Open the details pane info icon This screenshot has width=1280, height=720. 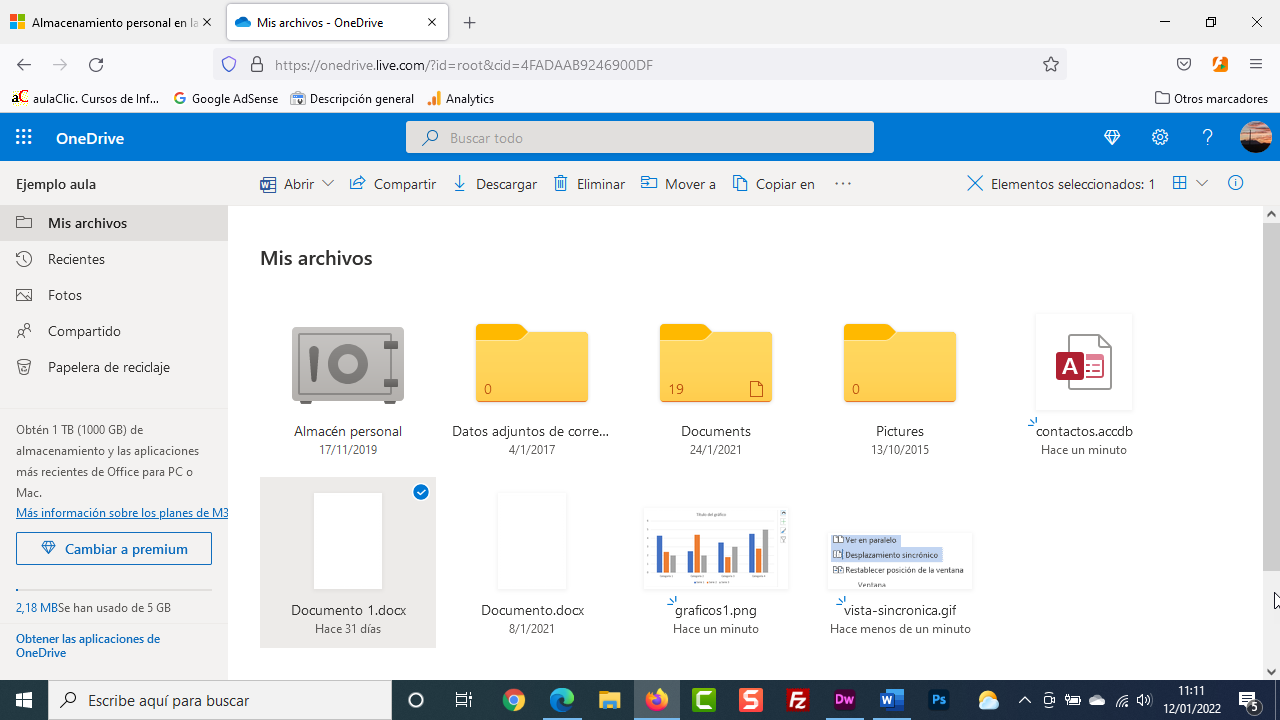(1235, 183)
